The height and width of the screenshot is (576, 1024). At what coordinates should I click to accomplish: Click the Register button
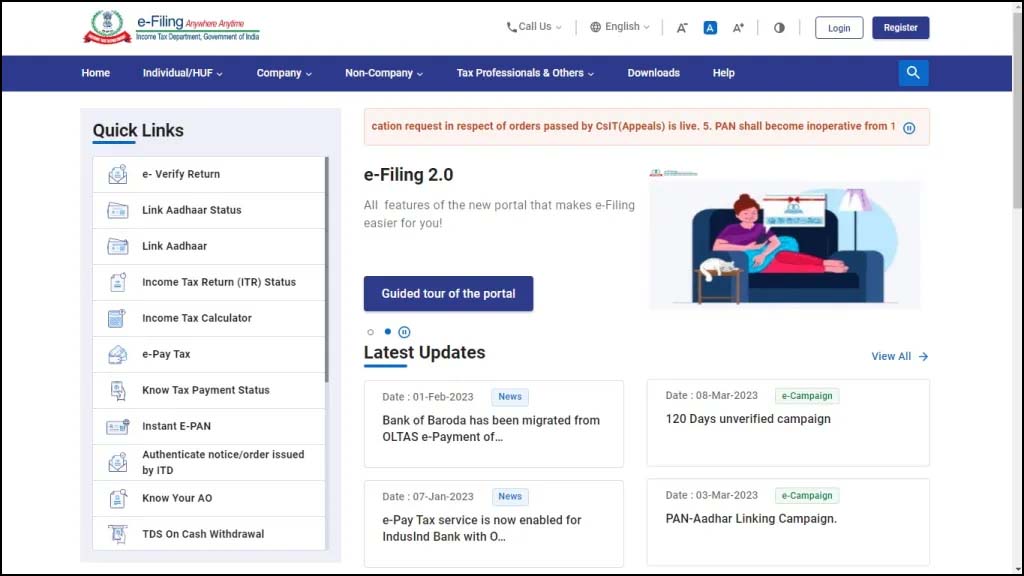coord(901,28)
